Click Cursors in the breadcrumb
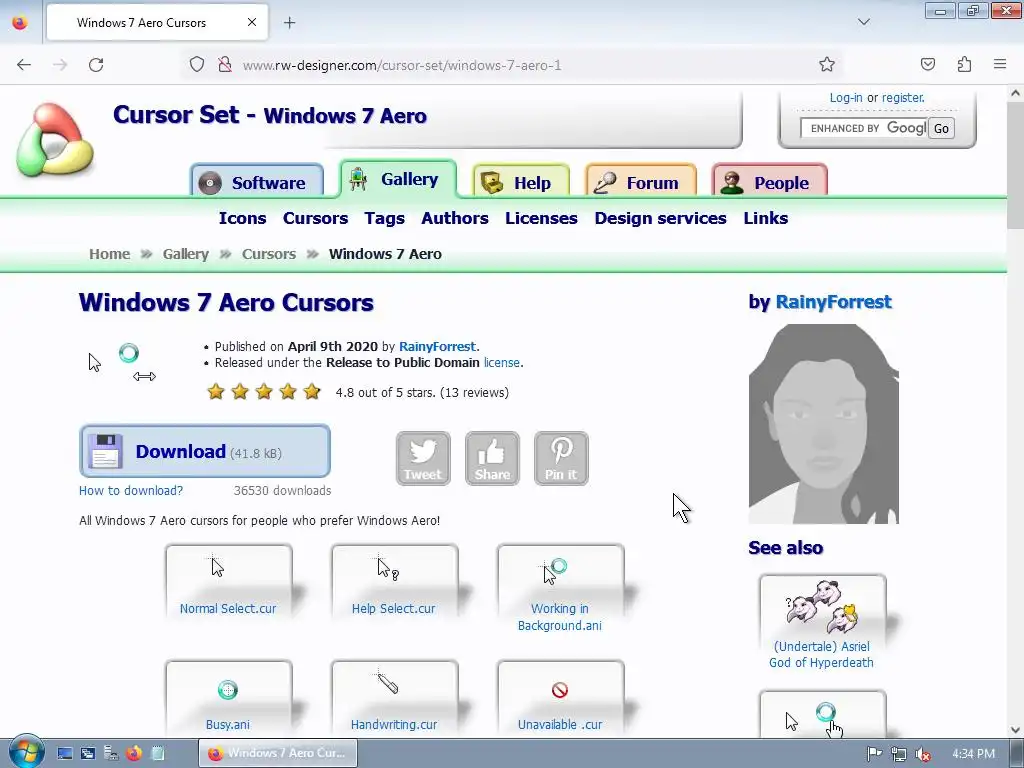 [269, 254]
